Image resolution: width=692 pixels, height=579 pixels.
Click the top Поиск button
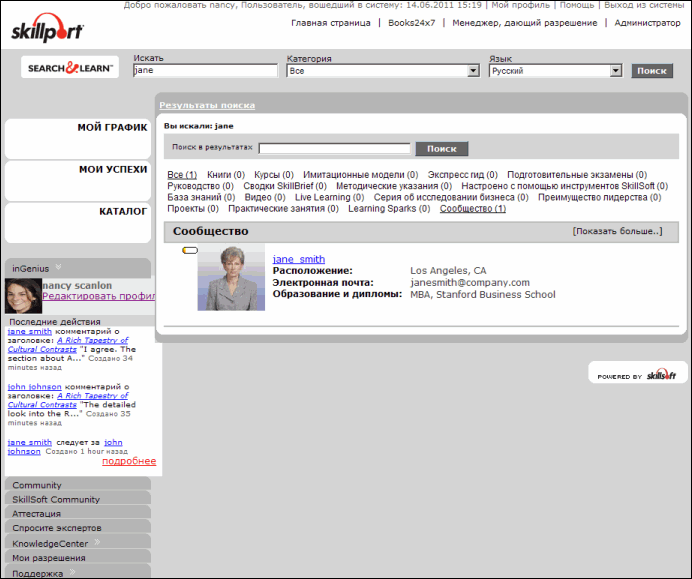(652, 71)
